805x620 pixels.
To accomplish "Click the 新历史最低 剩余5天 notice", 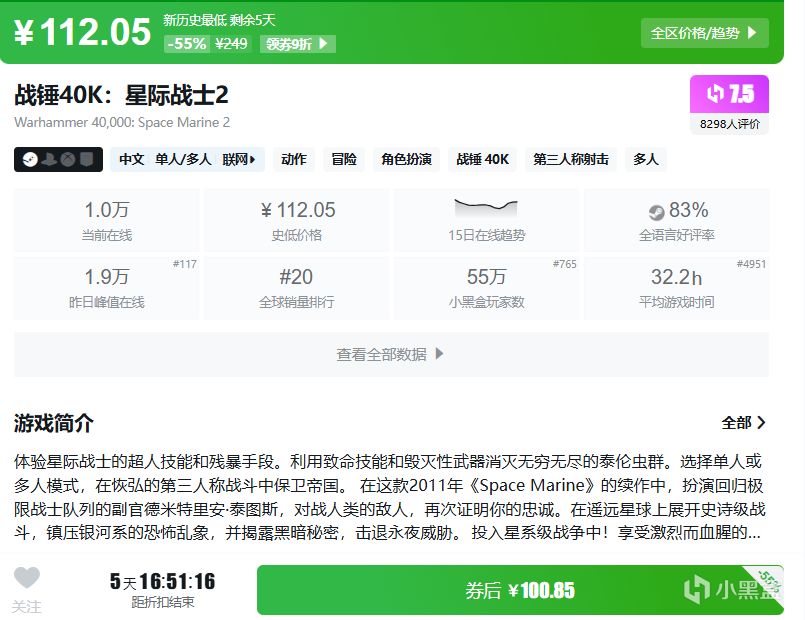I will (x=219, y=21).
